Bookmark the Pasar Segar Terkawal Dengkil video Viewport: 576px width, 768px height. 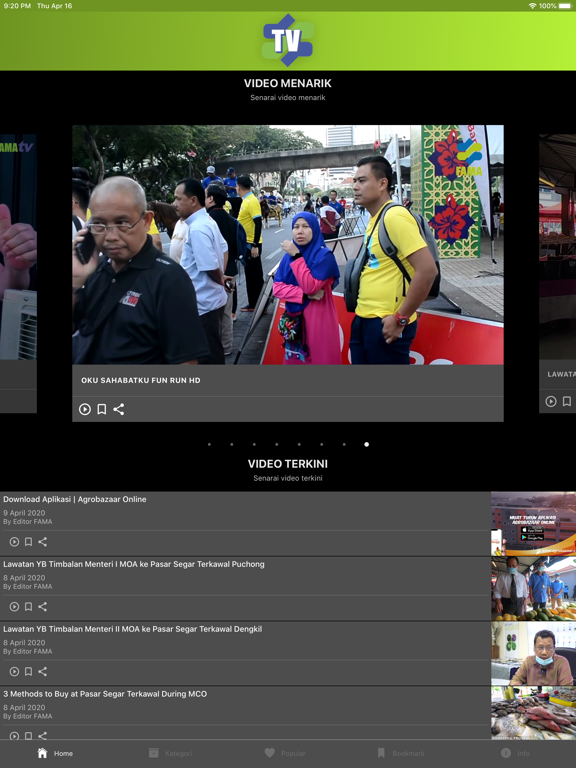pyautogui.click(x=28, y=672)
